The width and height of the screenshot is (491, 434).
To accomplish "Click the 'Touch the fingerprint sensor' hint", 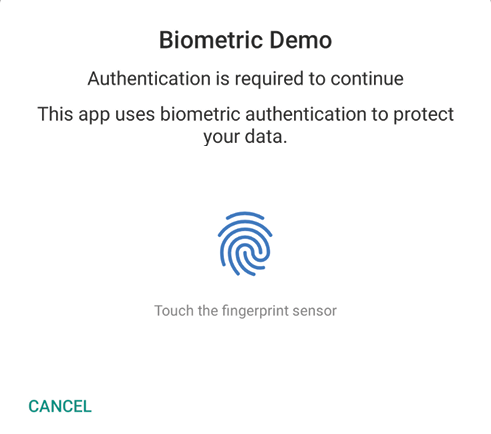I will (x=245, y=311).
